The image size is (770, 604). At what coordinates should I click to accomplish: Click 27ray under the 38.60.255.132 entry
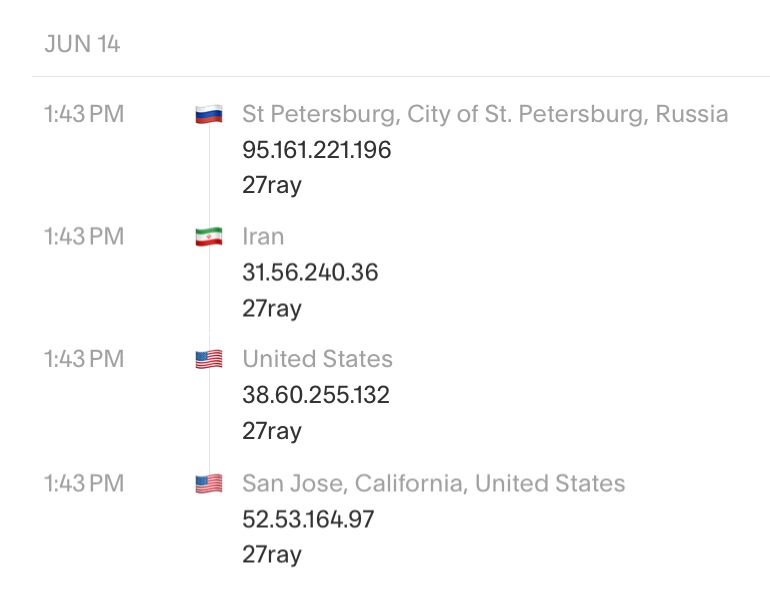point(272,431)
